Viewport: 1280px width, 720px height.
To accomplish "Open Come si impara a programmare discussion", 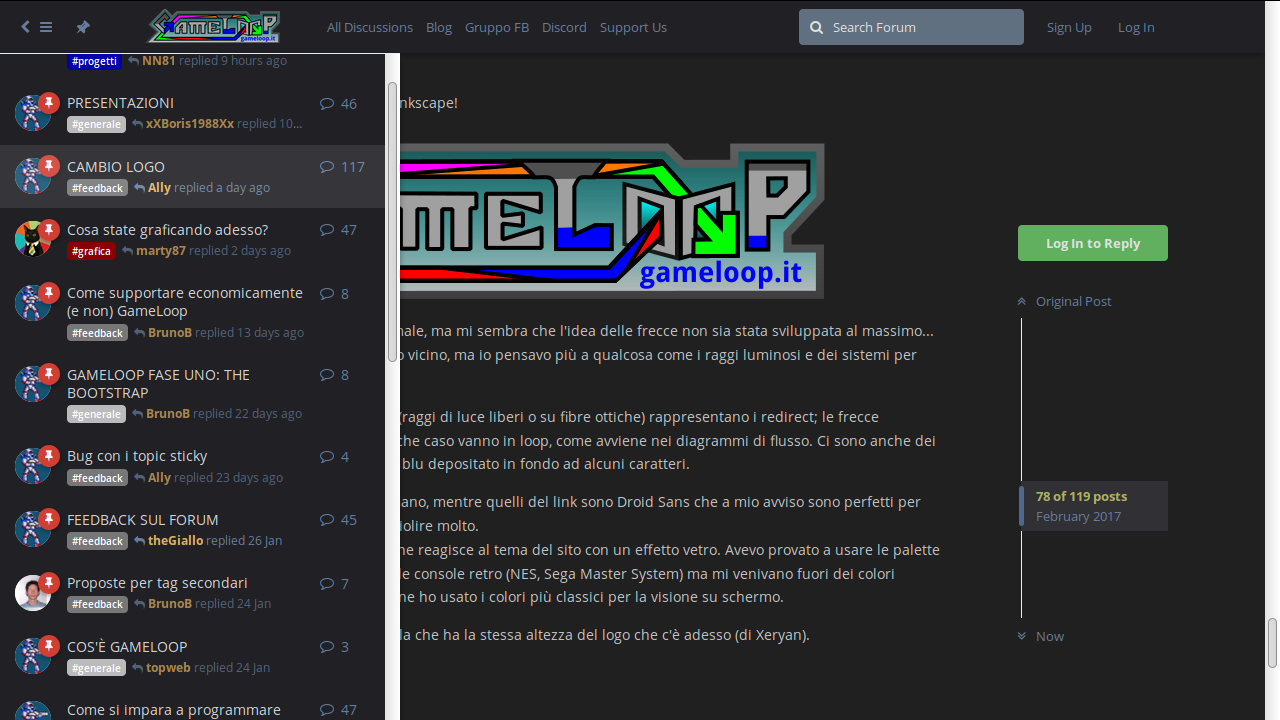I will 174,710.
